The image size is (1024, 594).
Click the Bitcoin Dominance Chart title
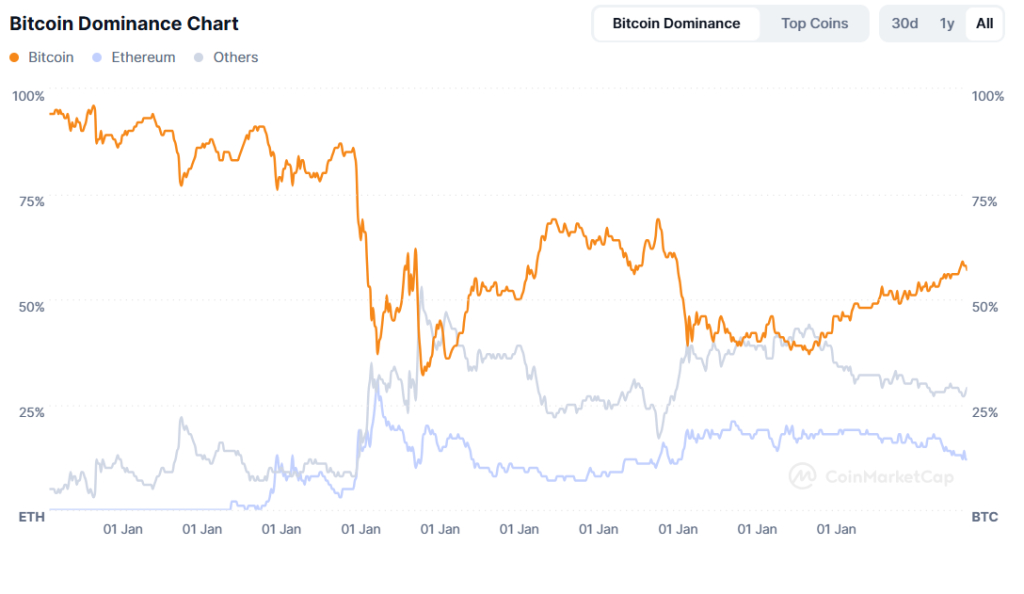[x=124, y=23]
